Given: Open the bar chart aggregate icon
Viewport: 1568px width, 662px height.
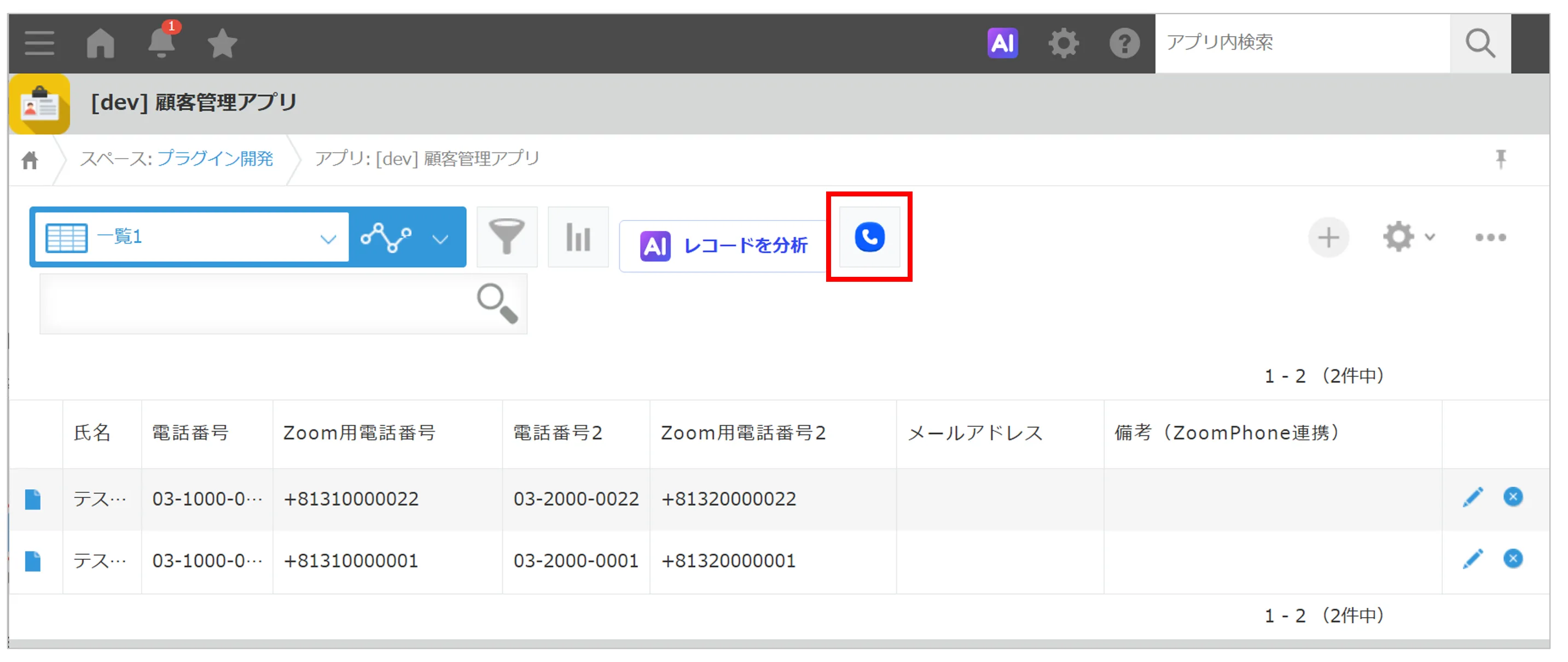Looking at the screenshot, I should click(578, 237).
